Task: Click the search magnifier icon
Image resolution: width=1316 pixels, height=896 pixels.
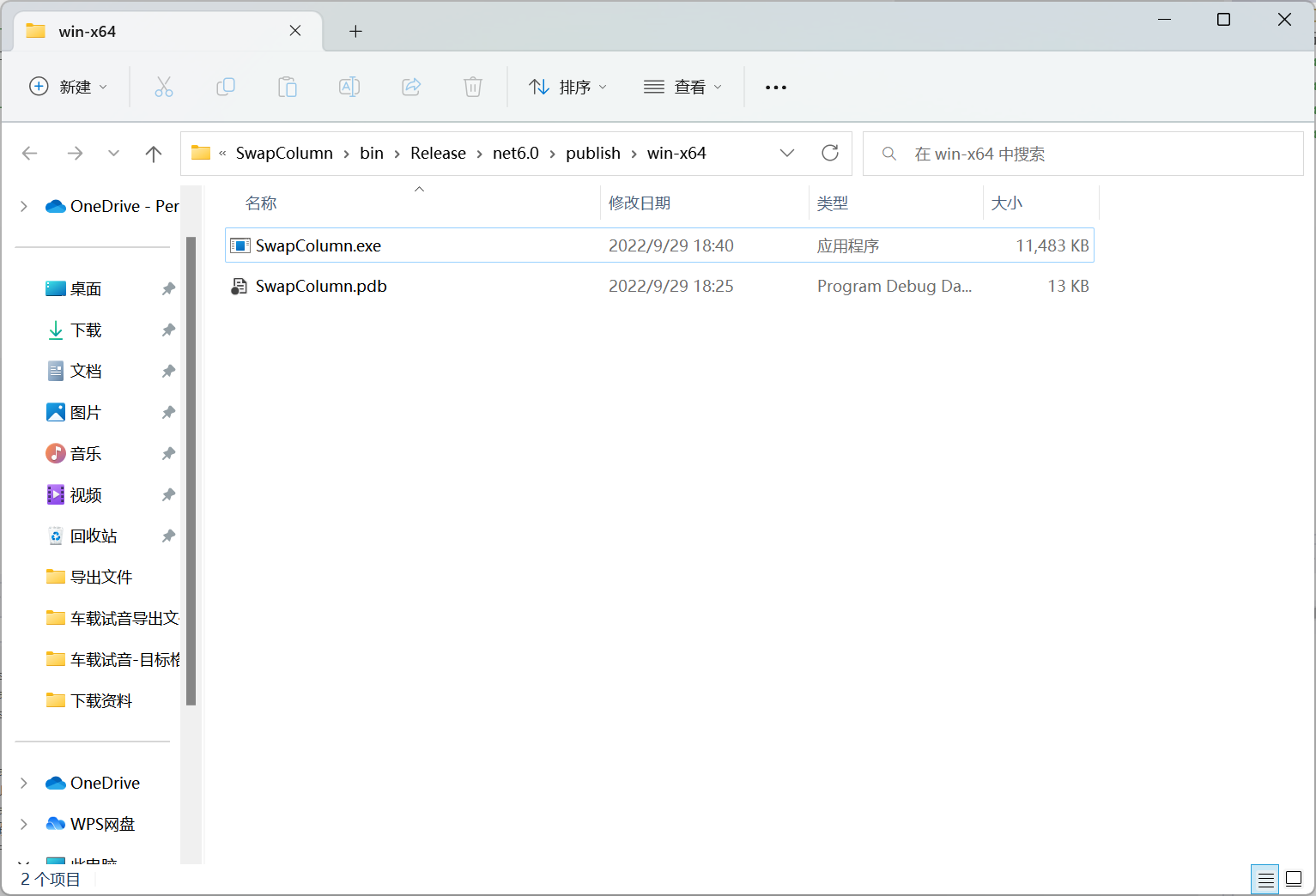Action: (889, 154)
